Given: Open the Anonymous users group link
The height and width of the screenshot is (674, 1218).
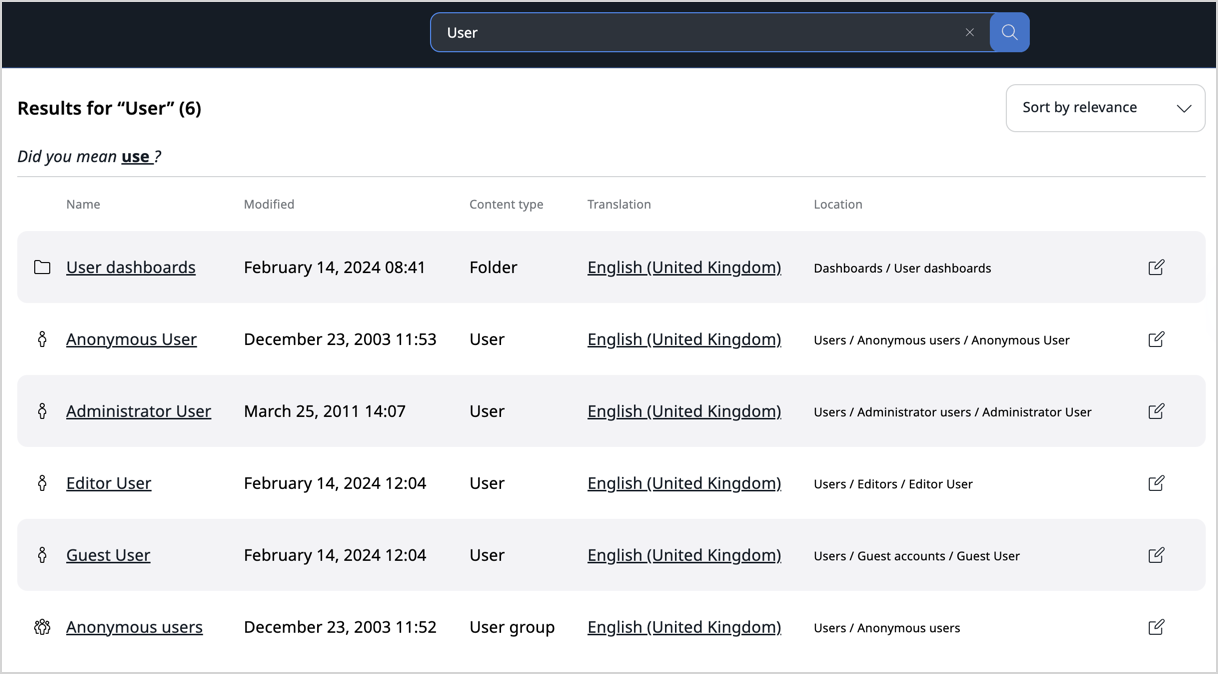Looking at the screenshot, I should (x=134, y=627).
